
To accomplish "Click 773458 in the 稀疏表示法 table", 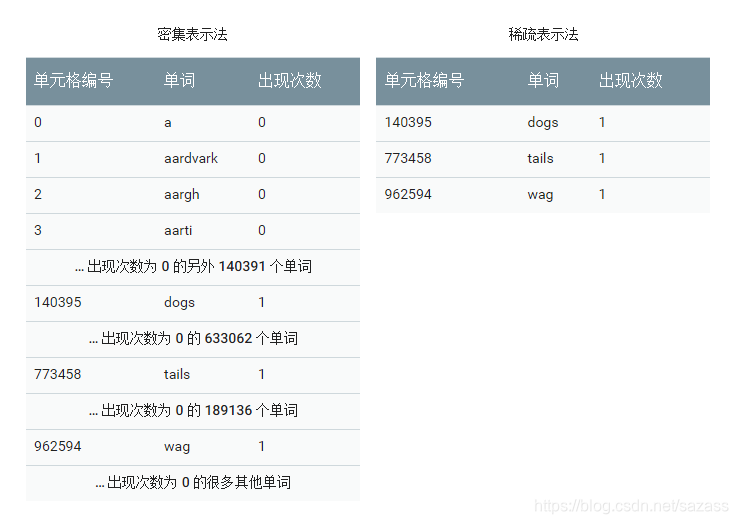I will 408,158.
